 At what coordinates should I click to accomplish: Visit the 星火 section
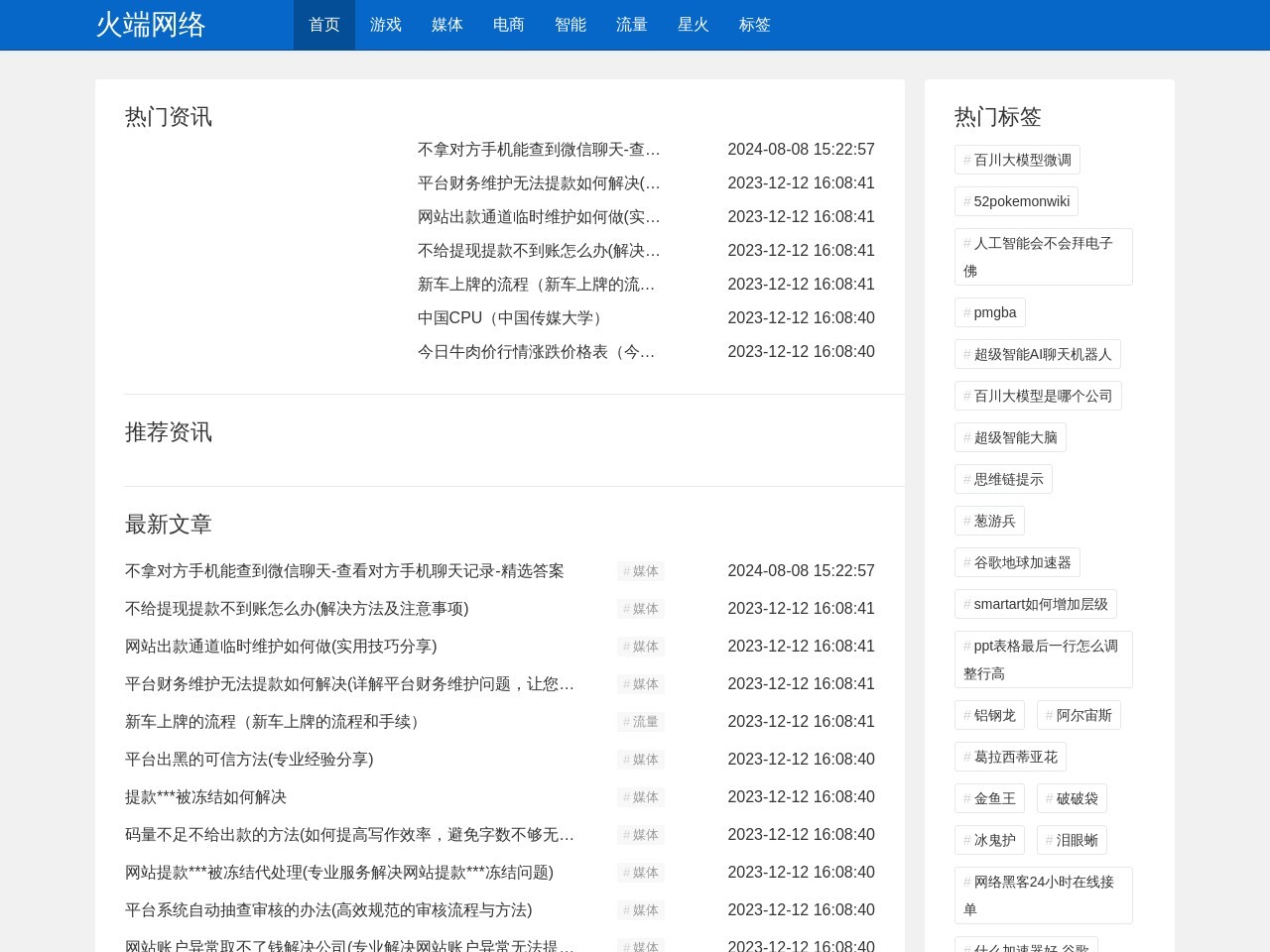tap(694, 25)
